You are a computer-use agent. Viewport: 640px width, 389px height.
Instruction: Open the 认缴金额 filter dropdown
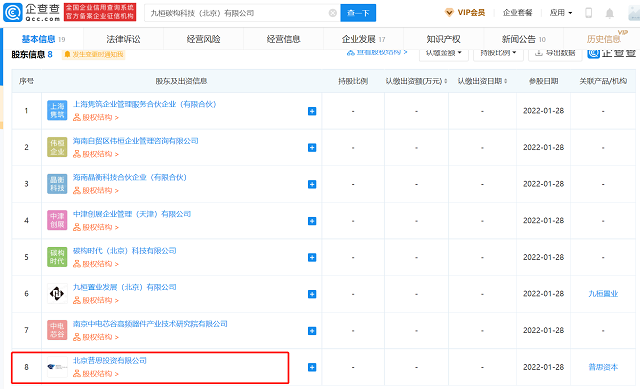[x=444, y=53]
